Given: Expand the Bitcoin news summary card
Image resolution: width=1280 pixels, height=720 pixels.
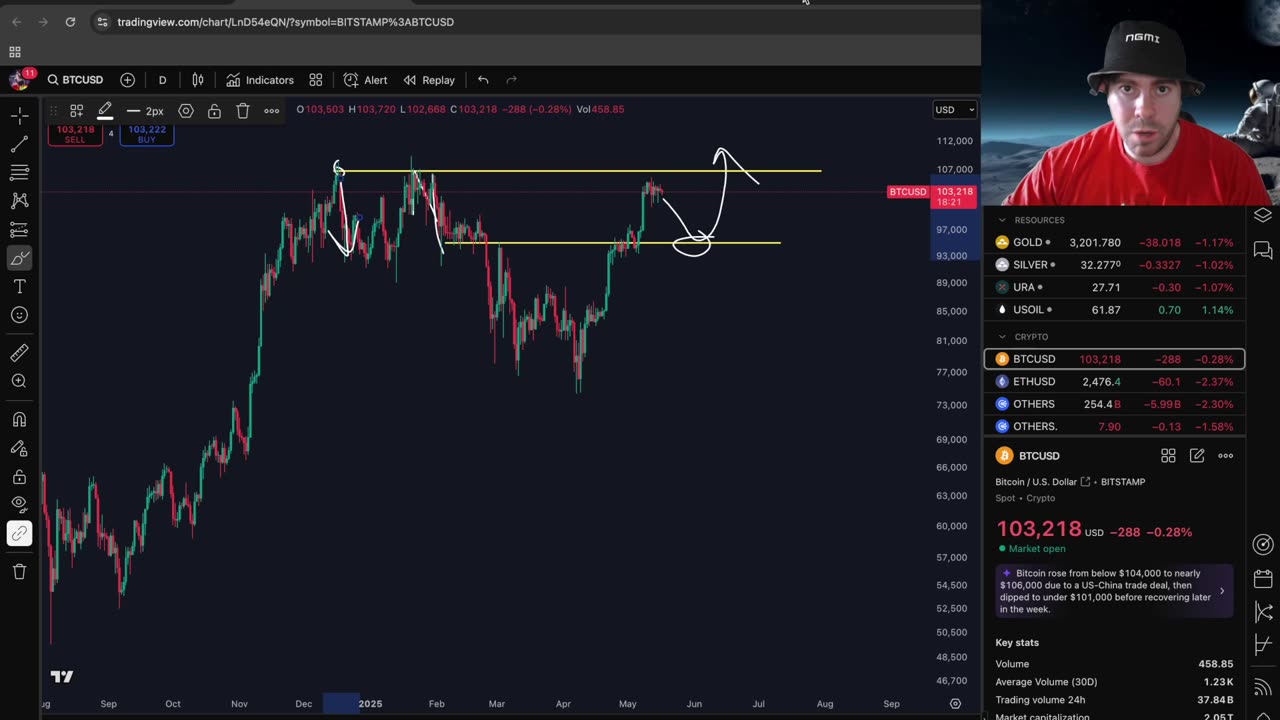Looking at the screenshot, I should (1114, 591).
